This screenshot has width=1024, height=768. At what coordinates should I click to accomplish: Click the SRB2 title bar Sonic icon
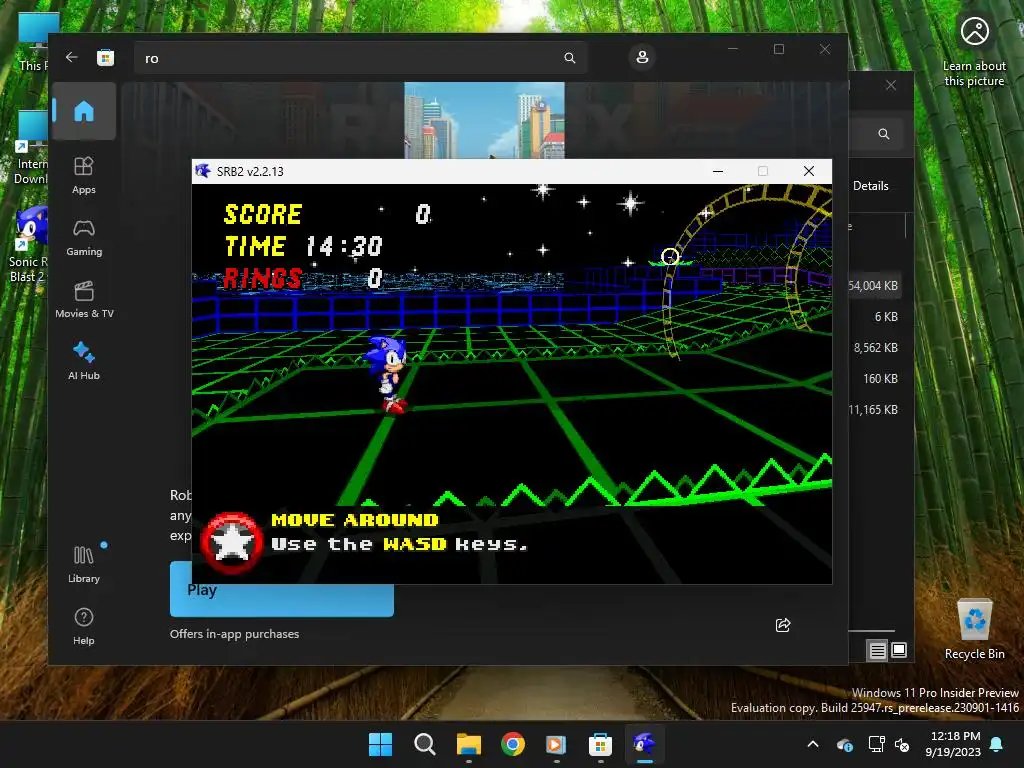point(203,171)
